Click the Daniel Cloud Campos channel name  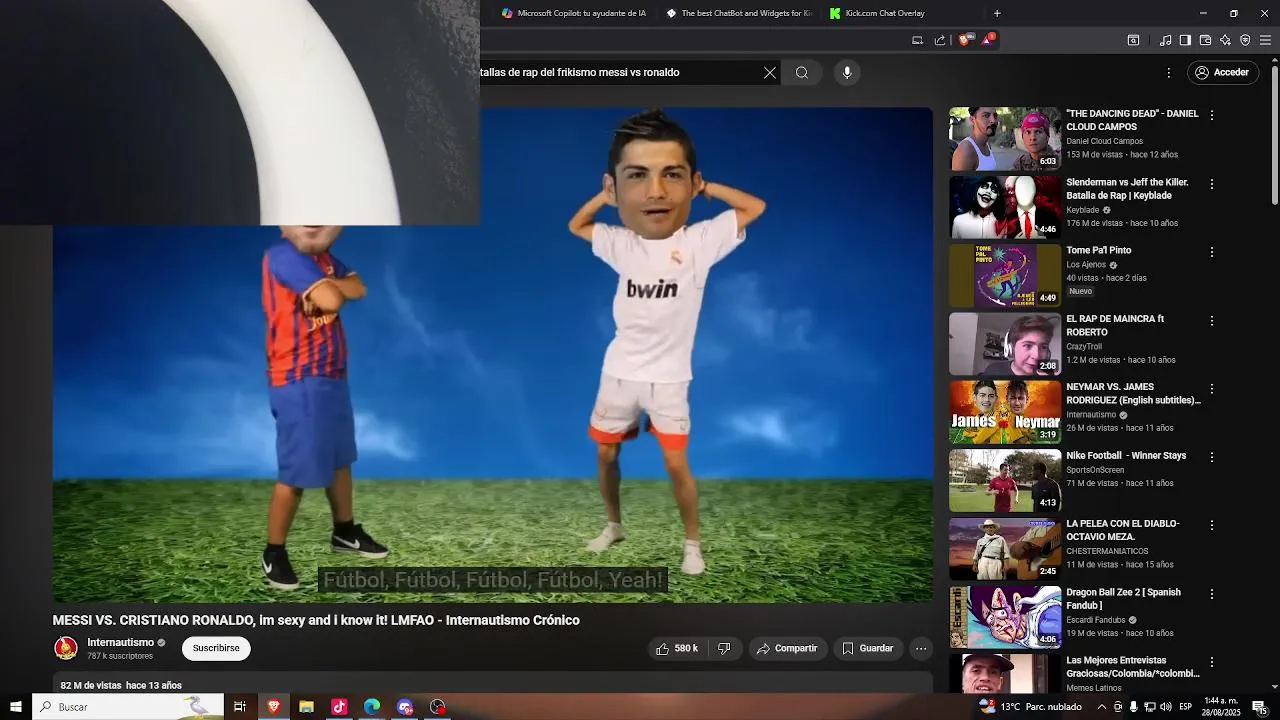click(x=1104, y=141)
